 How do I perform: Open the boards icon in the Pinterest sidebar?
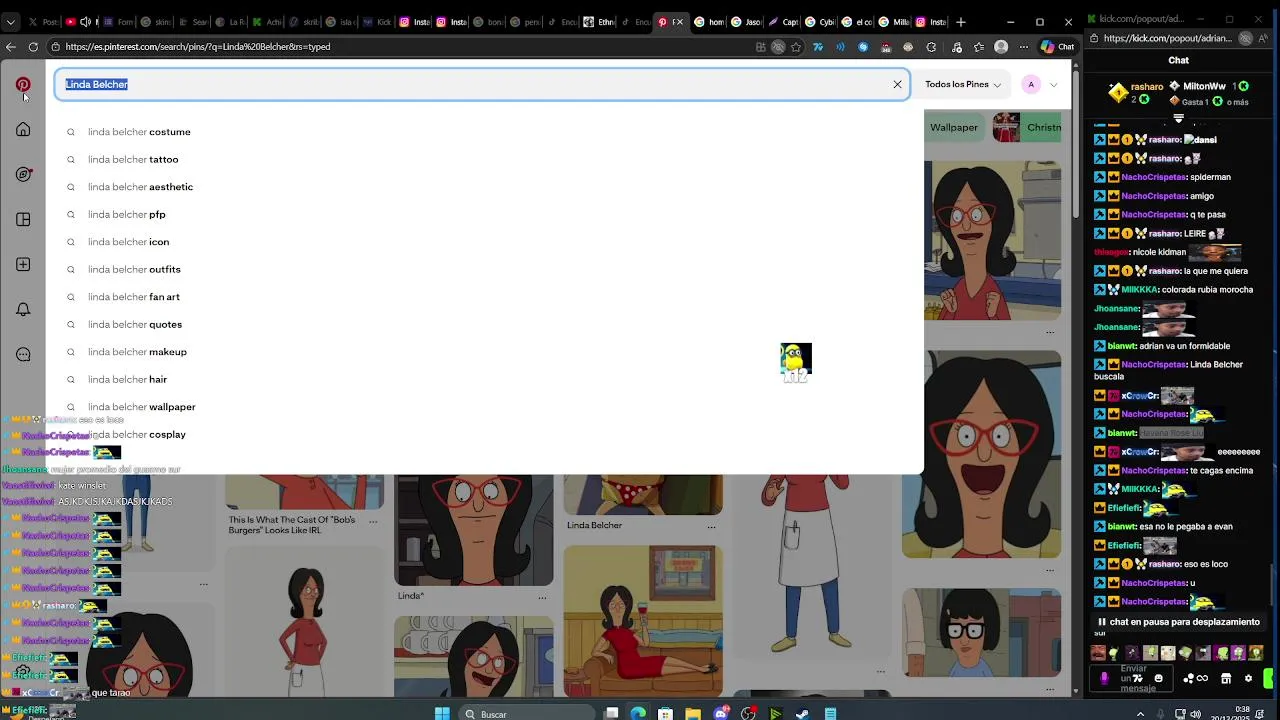tap(23, 220)
